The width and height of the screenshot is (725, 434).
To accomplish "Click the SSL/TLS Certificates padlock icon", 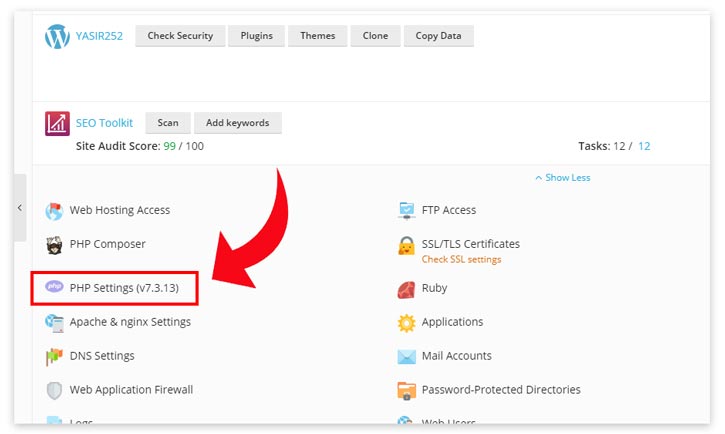I will 406,245.
